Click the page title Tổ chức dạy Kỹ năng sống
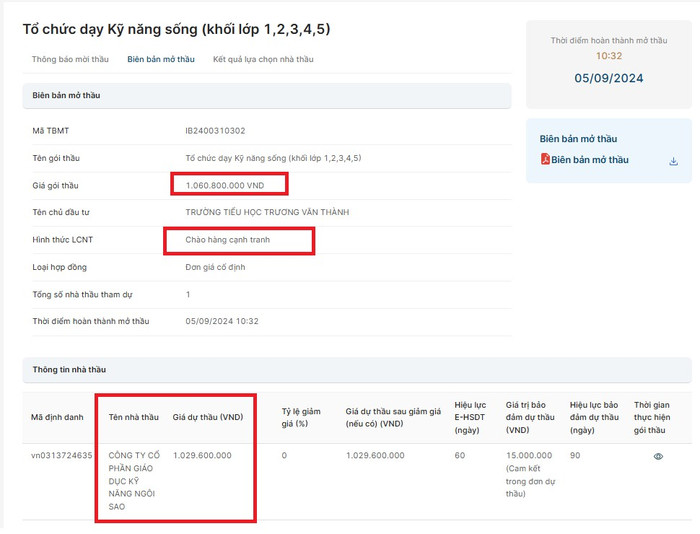The image size is (700, 534). point(176,29)
